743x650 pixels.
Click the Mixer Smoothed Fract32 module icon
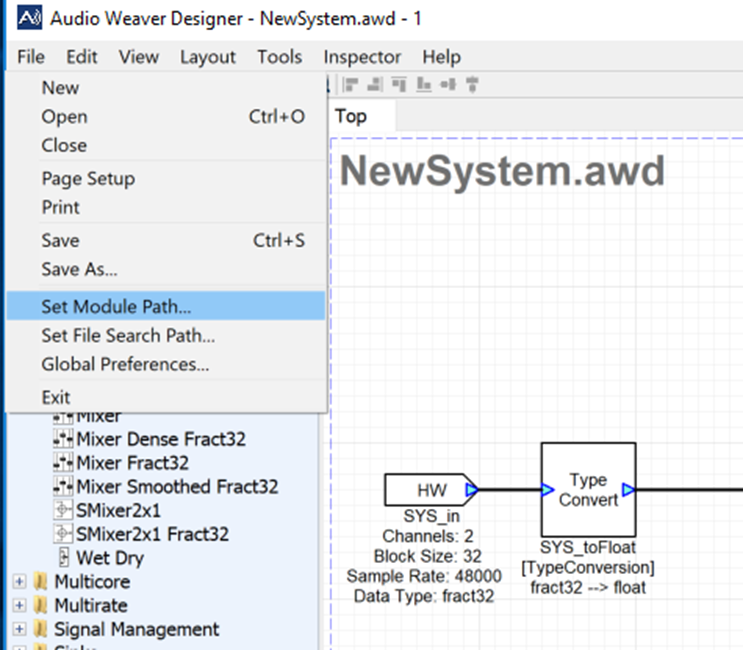click(x=62, y=487)
